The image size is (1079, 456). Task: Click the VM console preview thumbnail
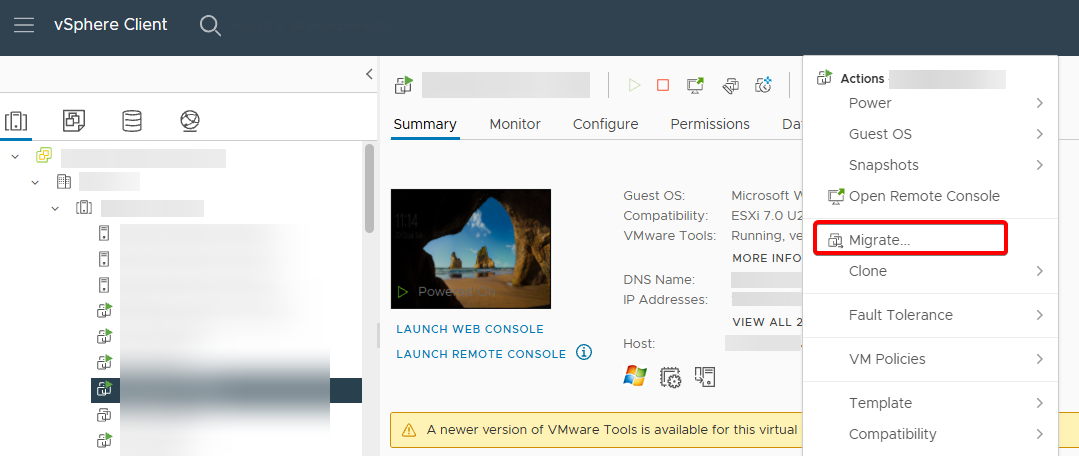pyautogui.click(x=471, y=248)
